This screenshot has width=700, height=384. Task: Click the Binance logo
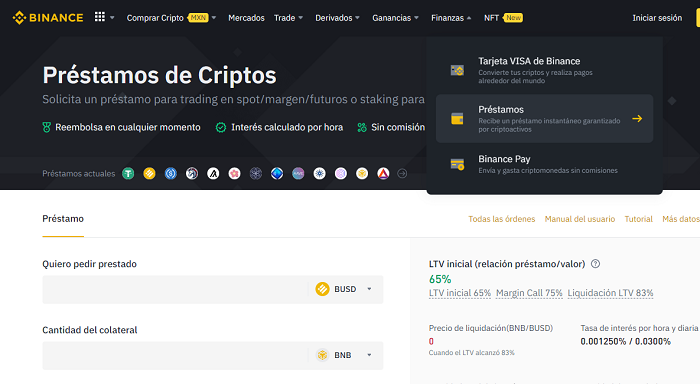pyautogui.click(x=48, y=18)
